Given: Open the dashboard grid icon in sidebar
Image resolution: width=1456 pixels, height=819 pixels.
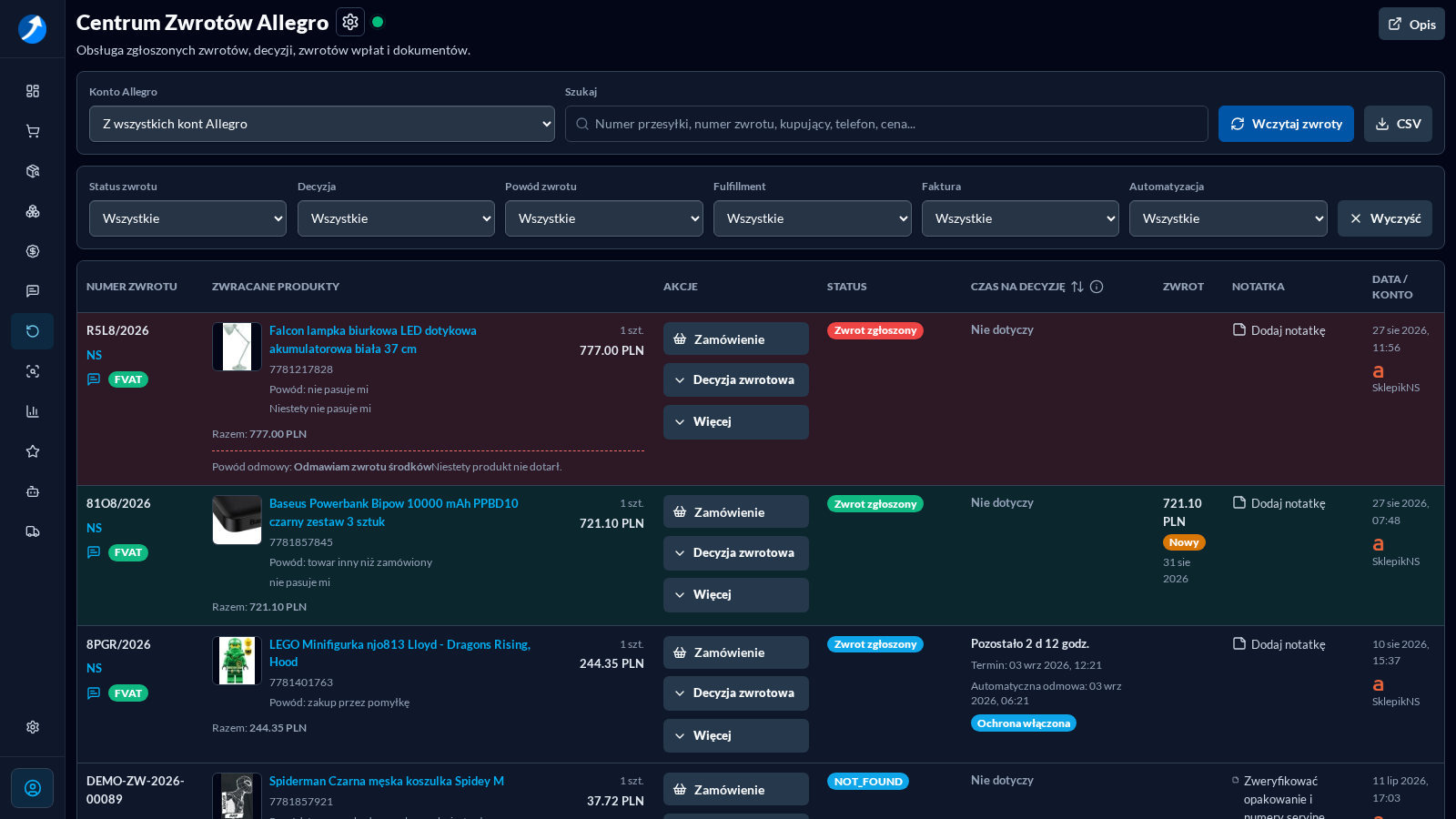Looking at the screenshot, I should 33,91.
